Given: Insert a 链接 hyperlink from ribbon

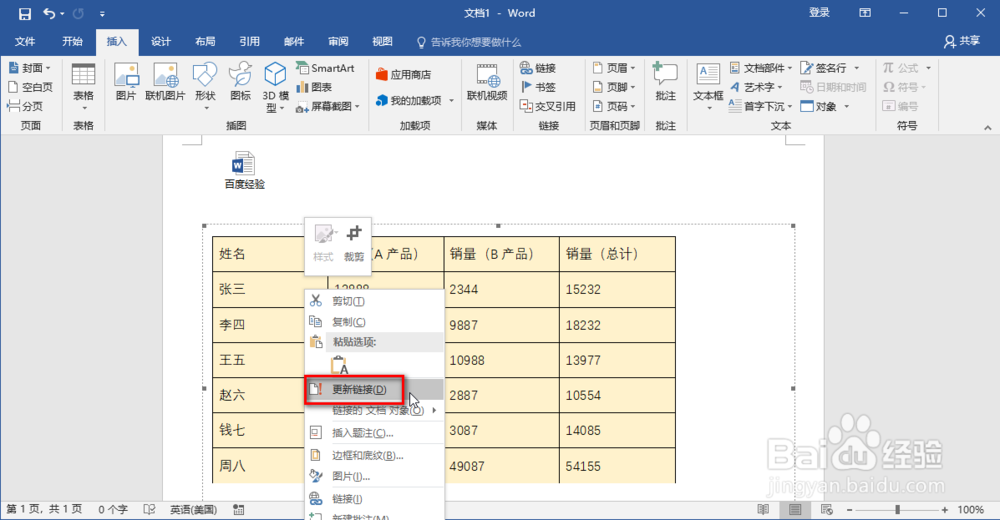Looking at the screenshot, I should (x=538, y=68).
